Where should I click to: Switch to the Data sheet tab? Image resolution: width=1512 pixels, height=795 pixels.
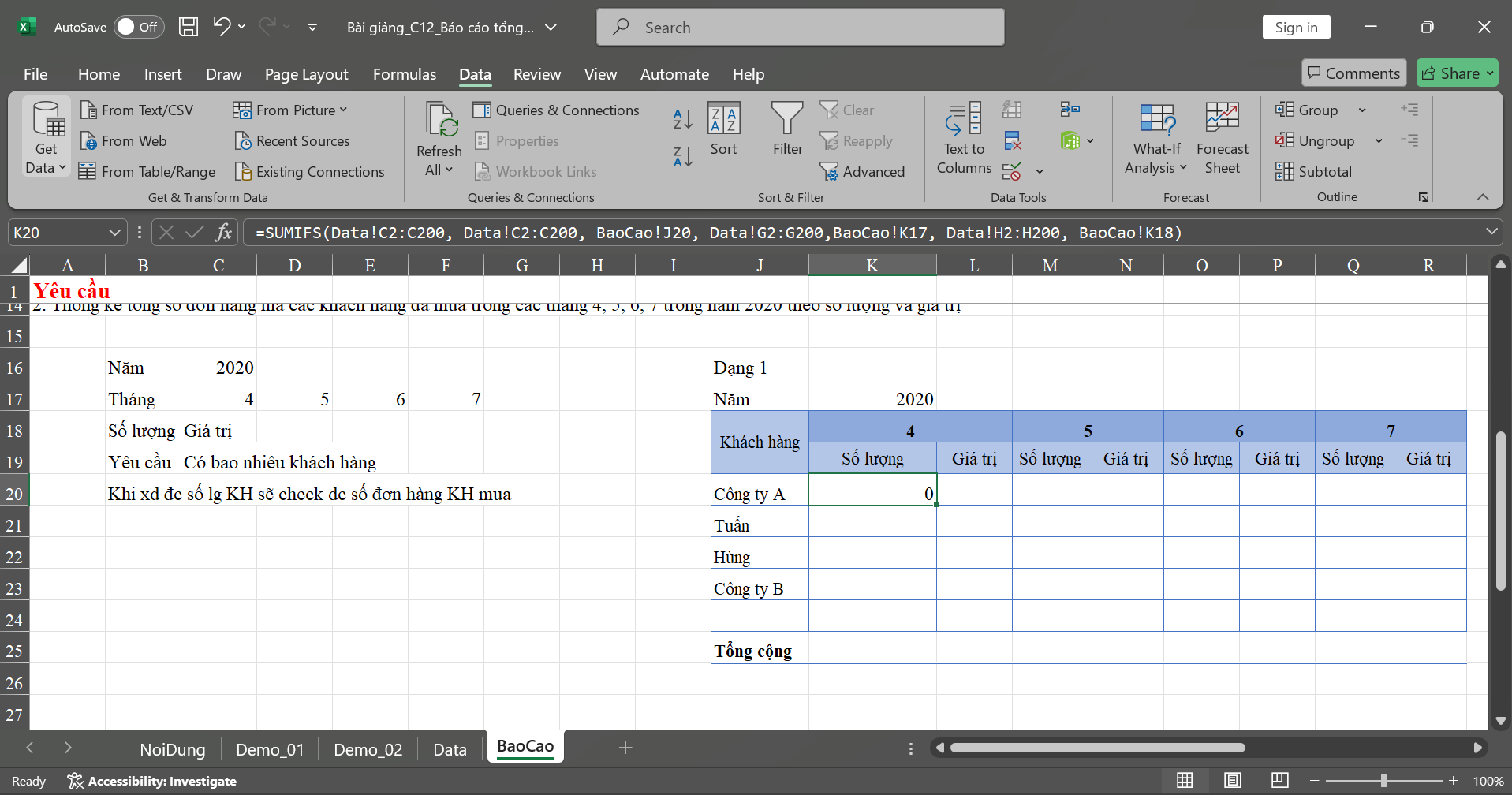click(450, 749)
